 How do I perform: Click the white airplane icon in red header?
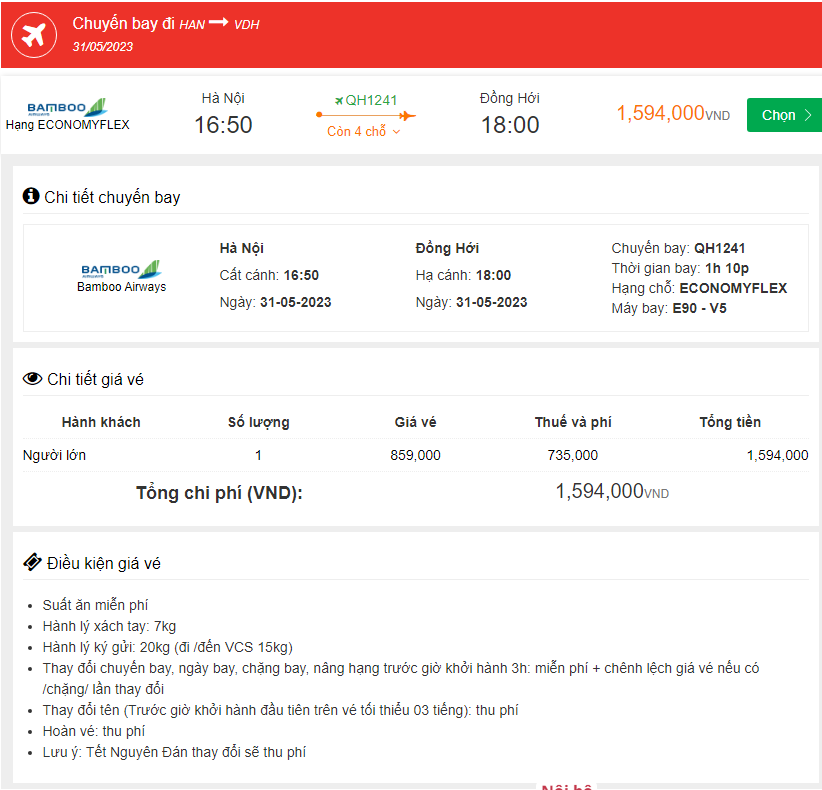coord(35,35)
